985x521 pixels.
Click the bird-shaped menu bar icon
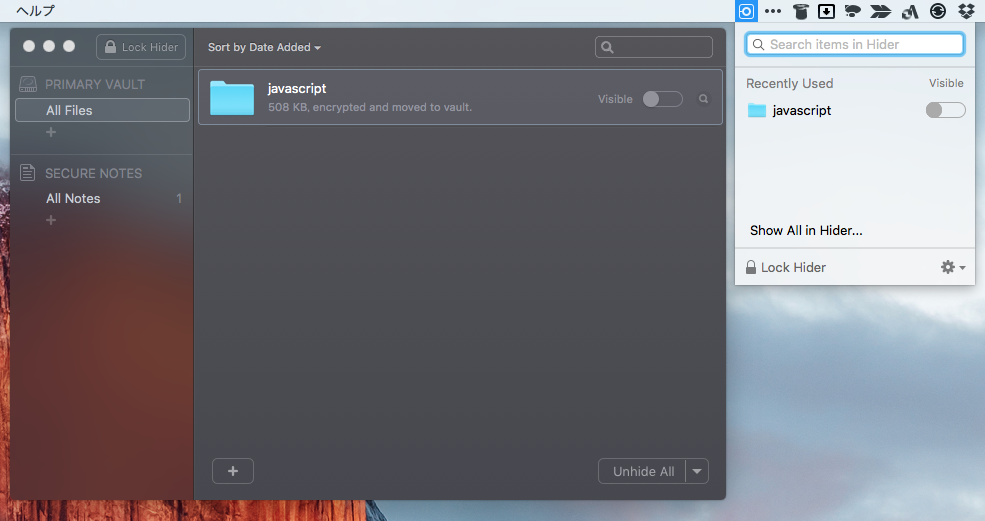[852, 11]
